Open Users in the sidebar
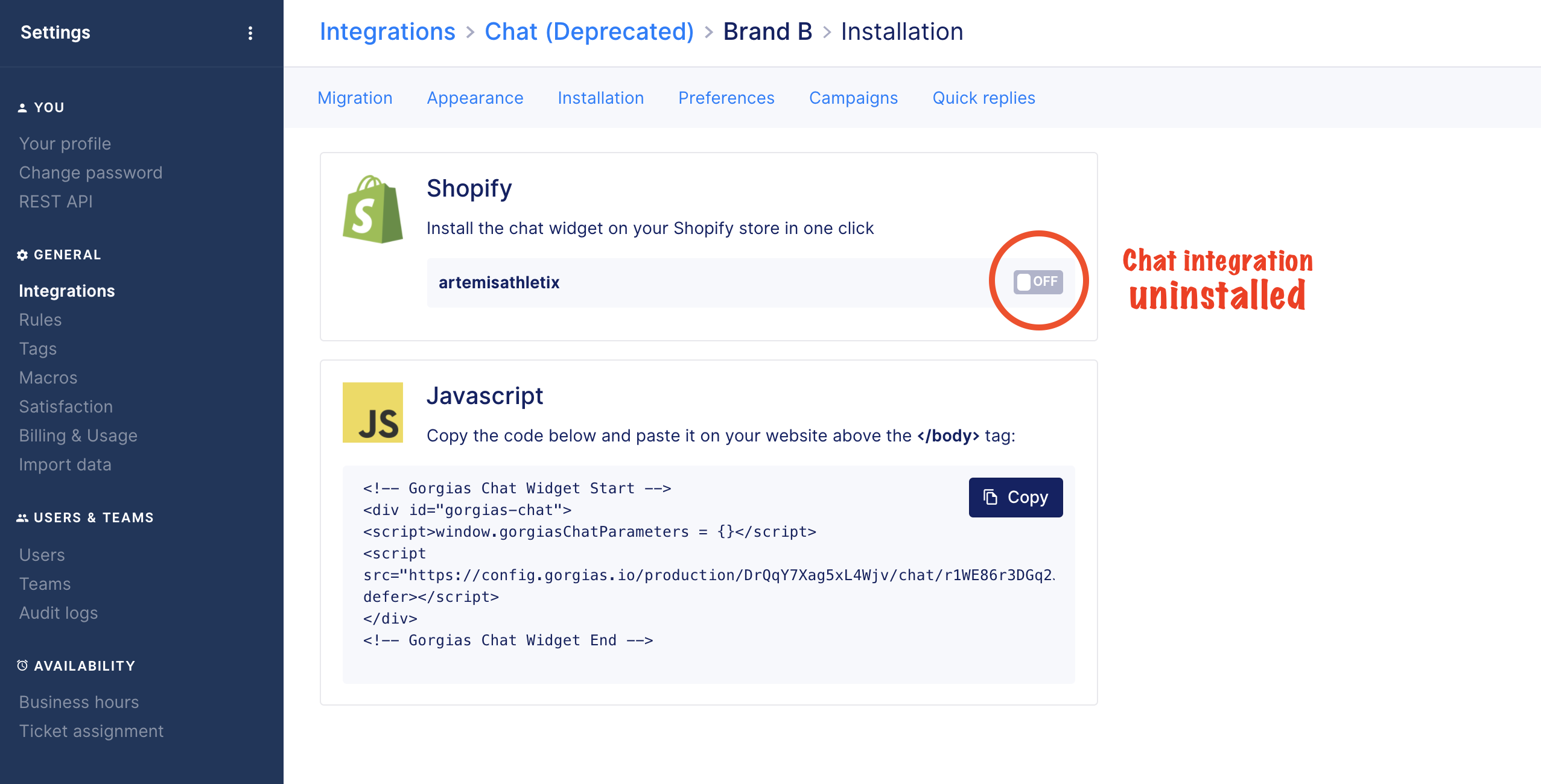Image resolution: width=1541 pixels, height=784 pixels. [x=42, y=555]
